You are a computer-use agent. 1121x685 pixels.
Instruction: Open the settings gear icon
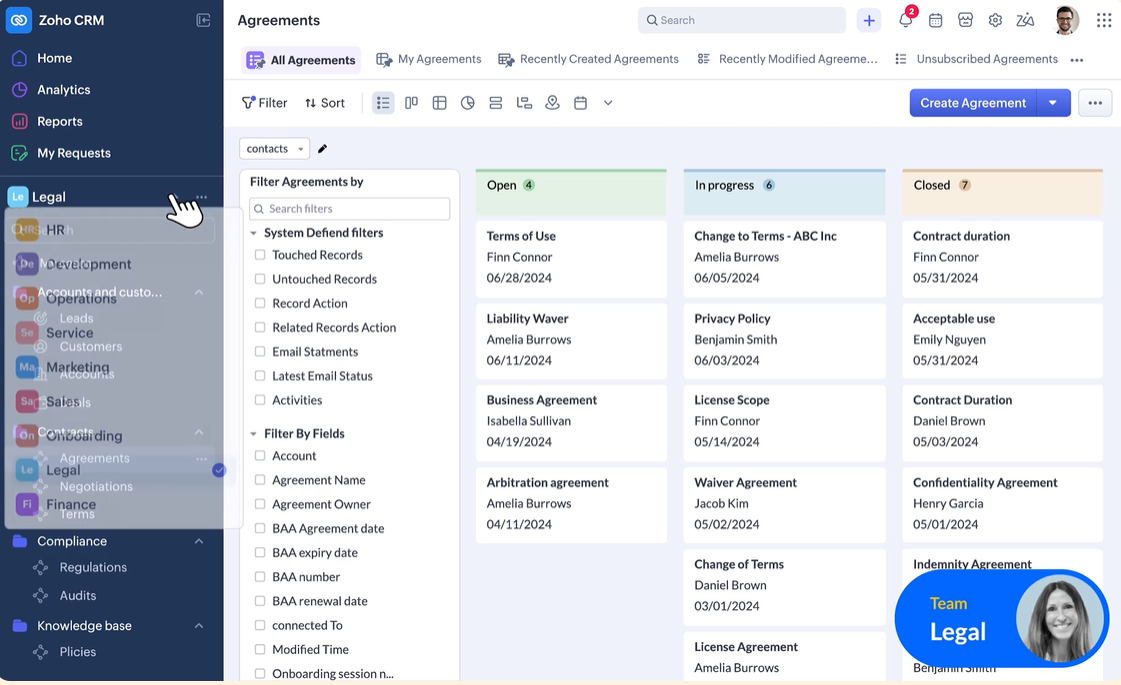tap(995, 20)
